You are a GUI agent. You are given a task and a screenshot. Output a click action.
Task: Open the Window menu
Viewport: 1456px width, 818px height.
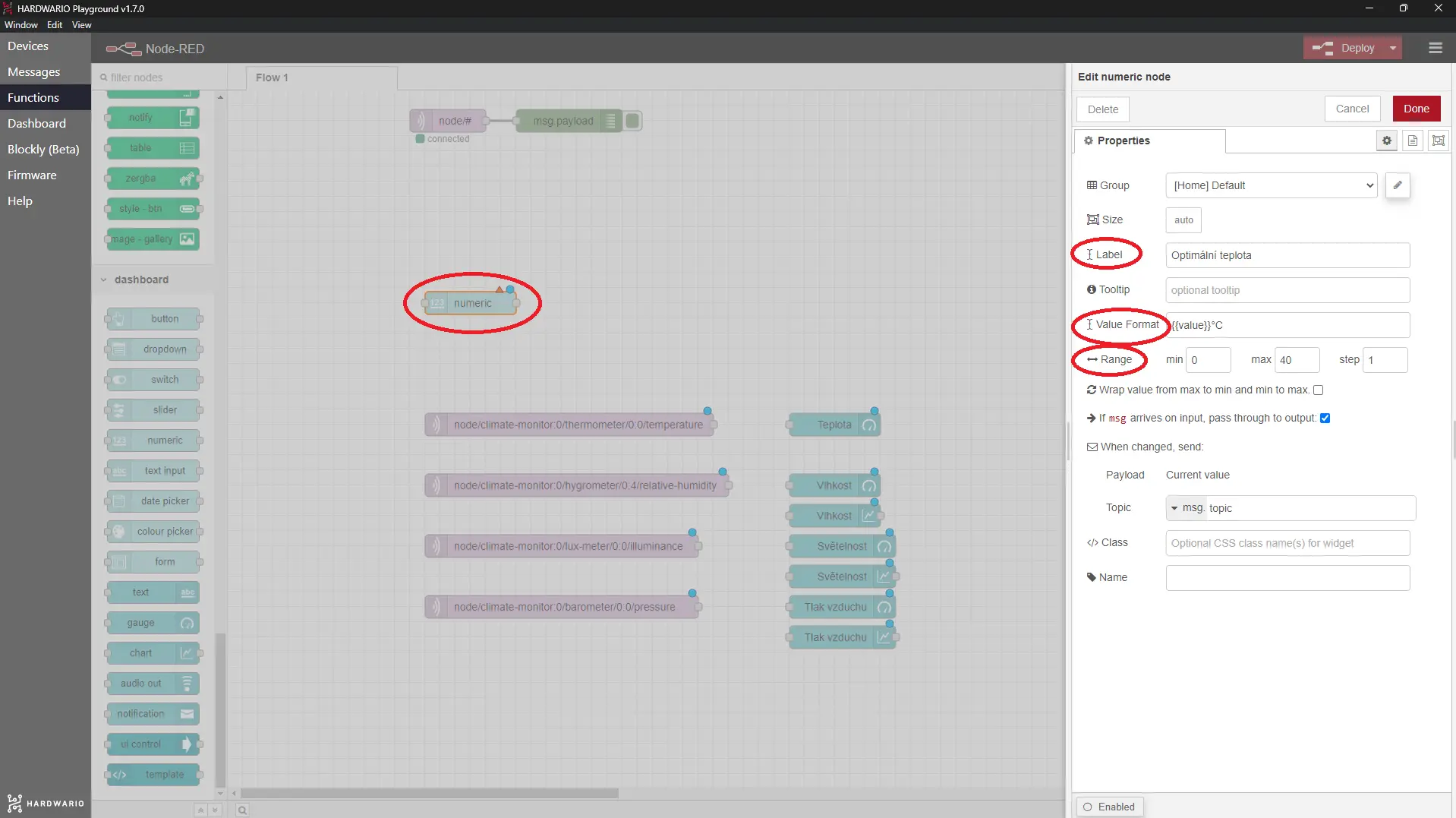point(21,25)
